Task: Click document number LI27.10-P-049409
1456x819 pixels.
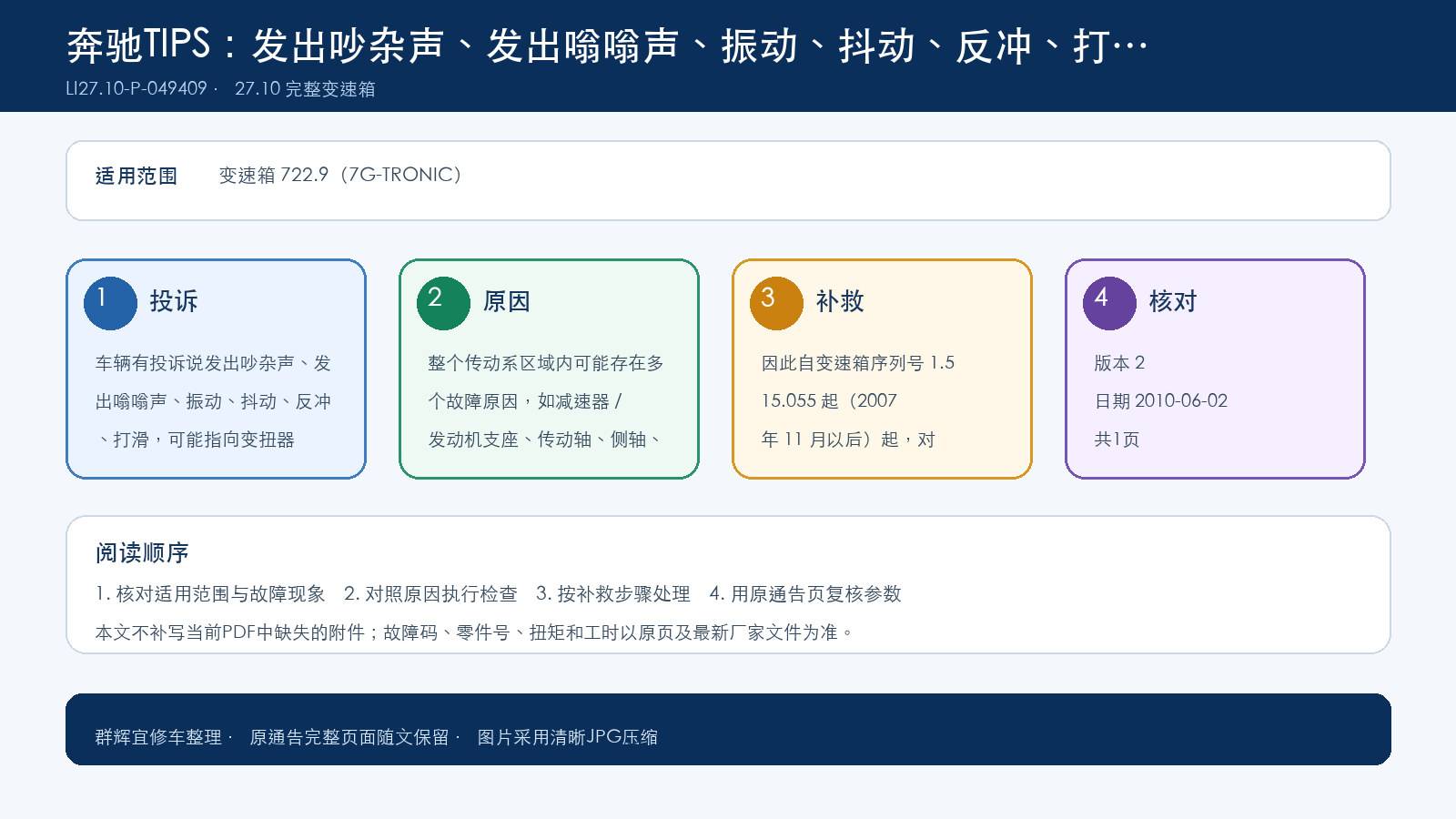Action: pyautogui.click(x=136, y=88)
